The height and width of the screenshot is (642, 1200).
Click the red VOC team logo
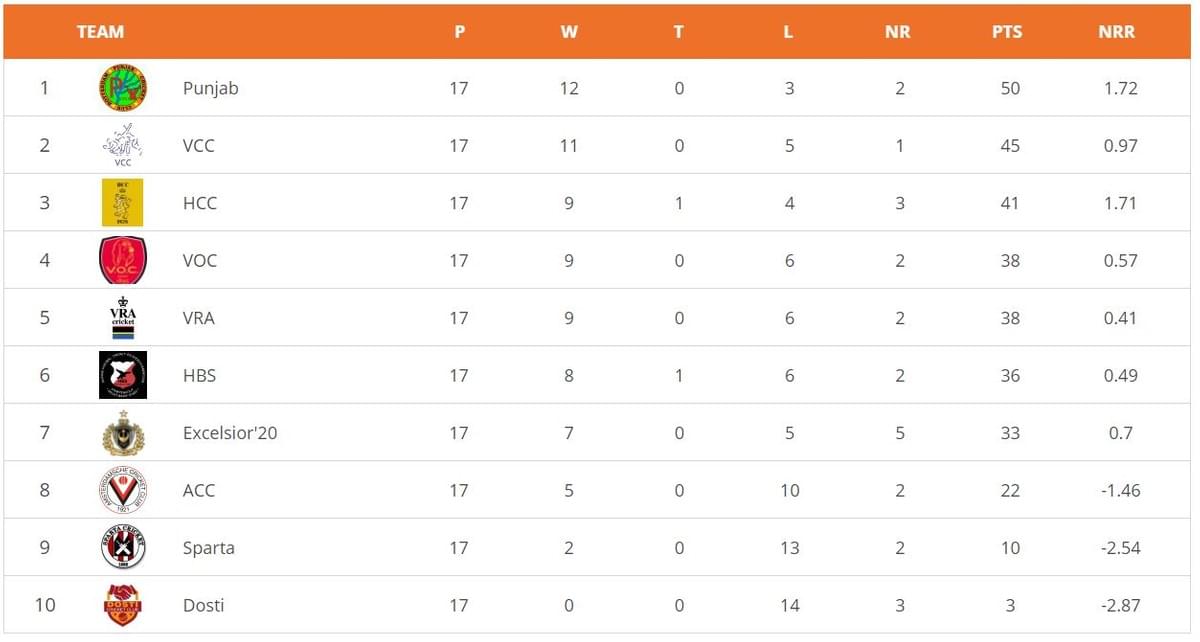coord(123,260)
